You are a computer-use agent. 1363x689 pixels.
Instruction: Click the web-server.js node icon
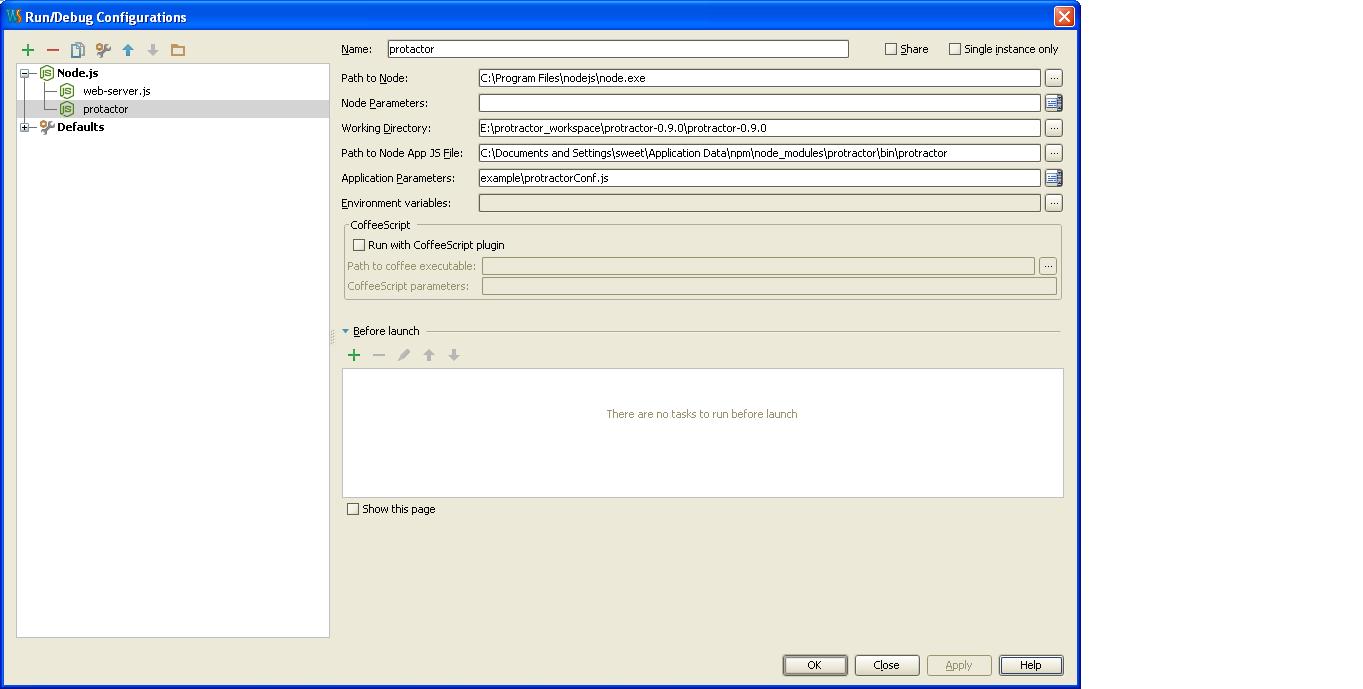coord(67,91)
